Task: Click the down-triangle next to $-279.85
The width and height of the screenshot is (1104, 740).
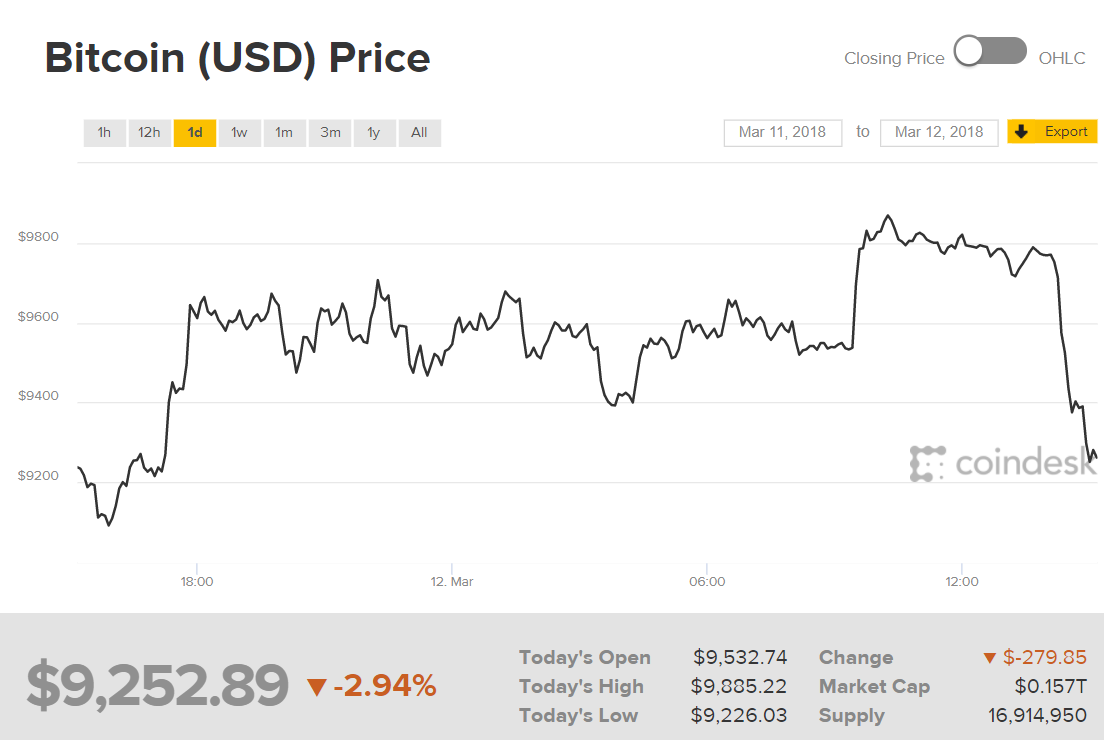Action: click(990, 658)
